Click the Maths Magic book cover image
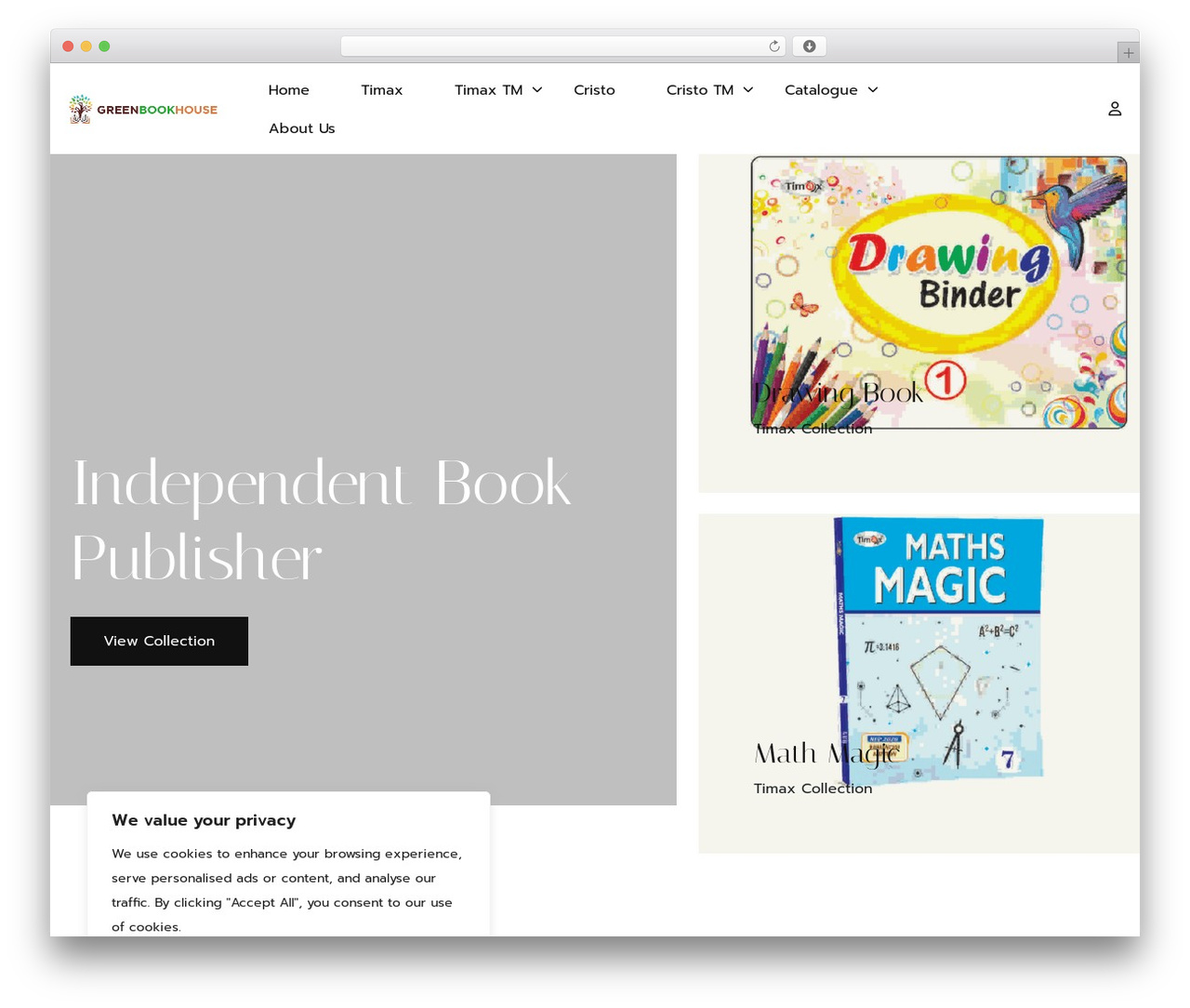The height and width of the screenshot is (1008, 1190). [939, 651]
